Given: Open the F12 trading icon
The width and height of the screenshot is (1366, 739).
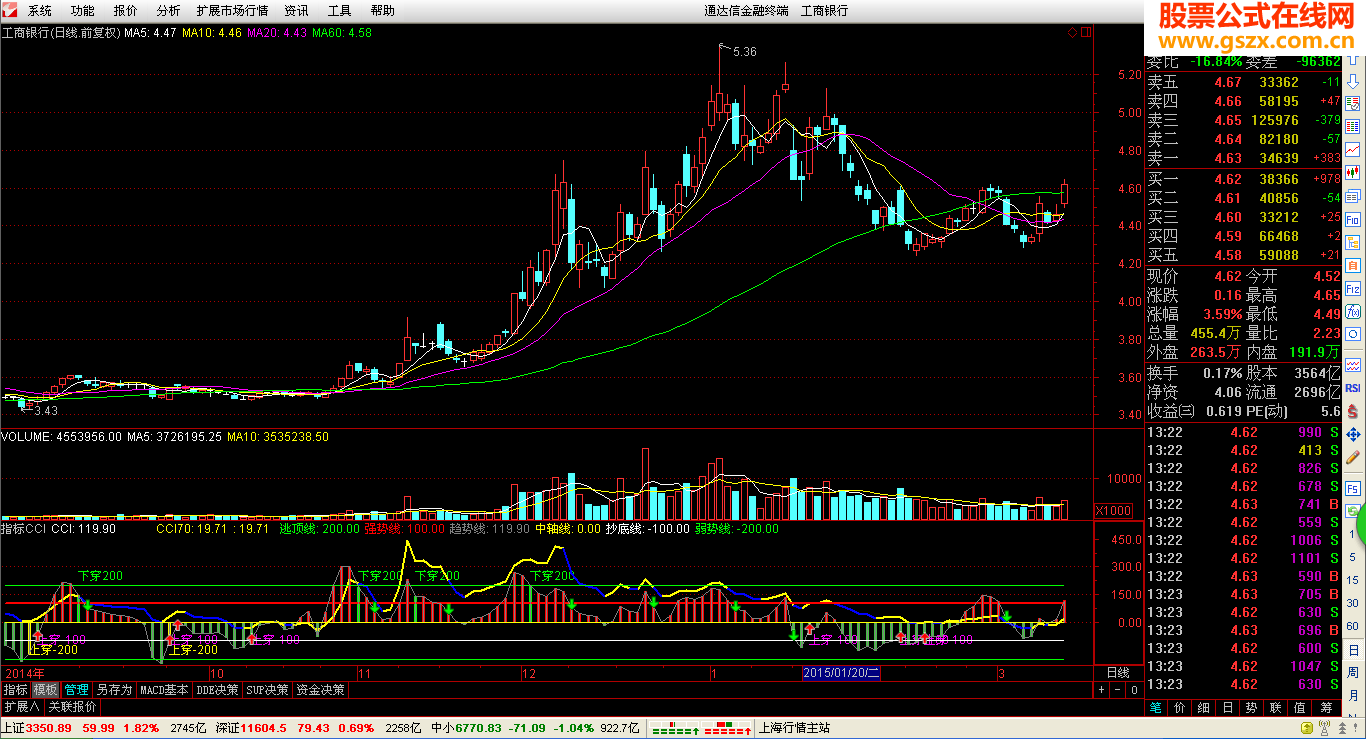Looking at the screenshot, I should [1352, 289].
